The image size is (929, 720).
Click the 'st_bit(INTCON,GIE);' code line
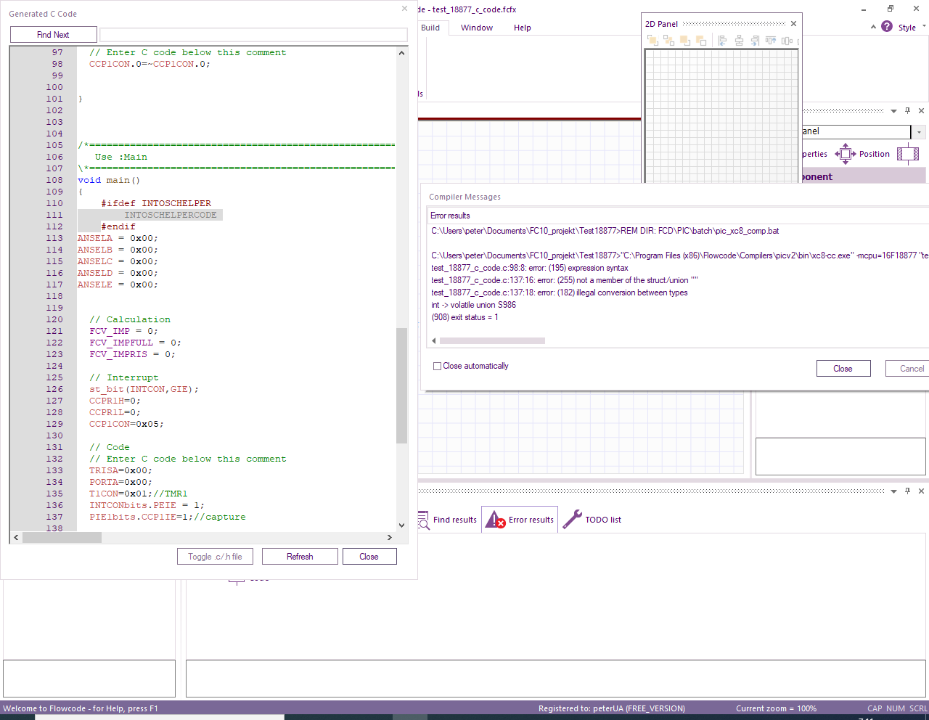coord(144,389)
